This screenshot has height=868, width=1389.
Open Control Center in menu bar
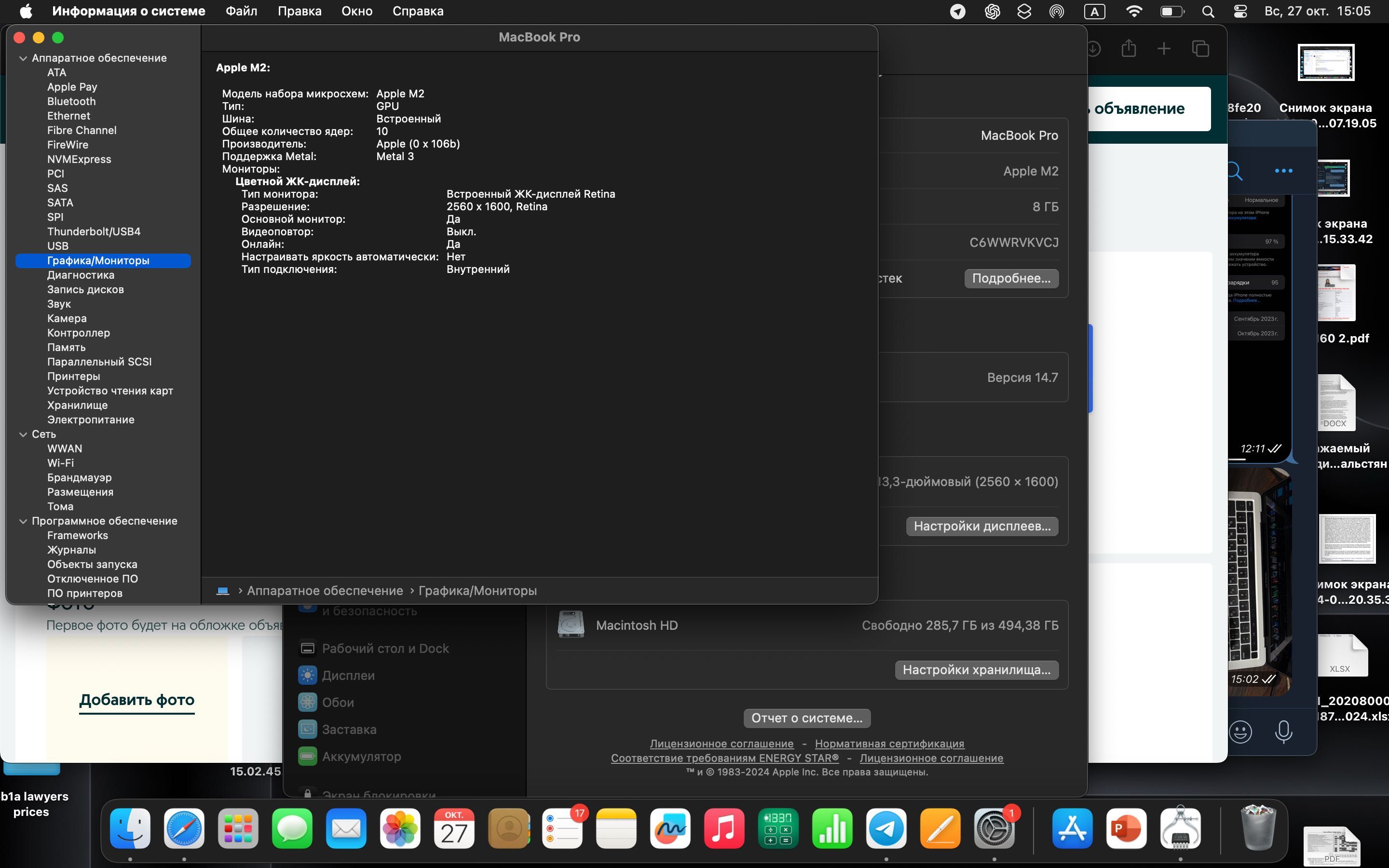(x=1240, y=12)
